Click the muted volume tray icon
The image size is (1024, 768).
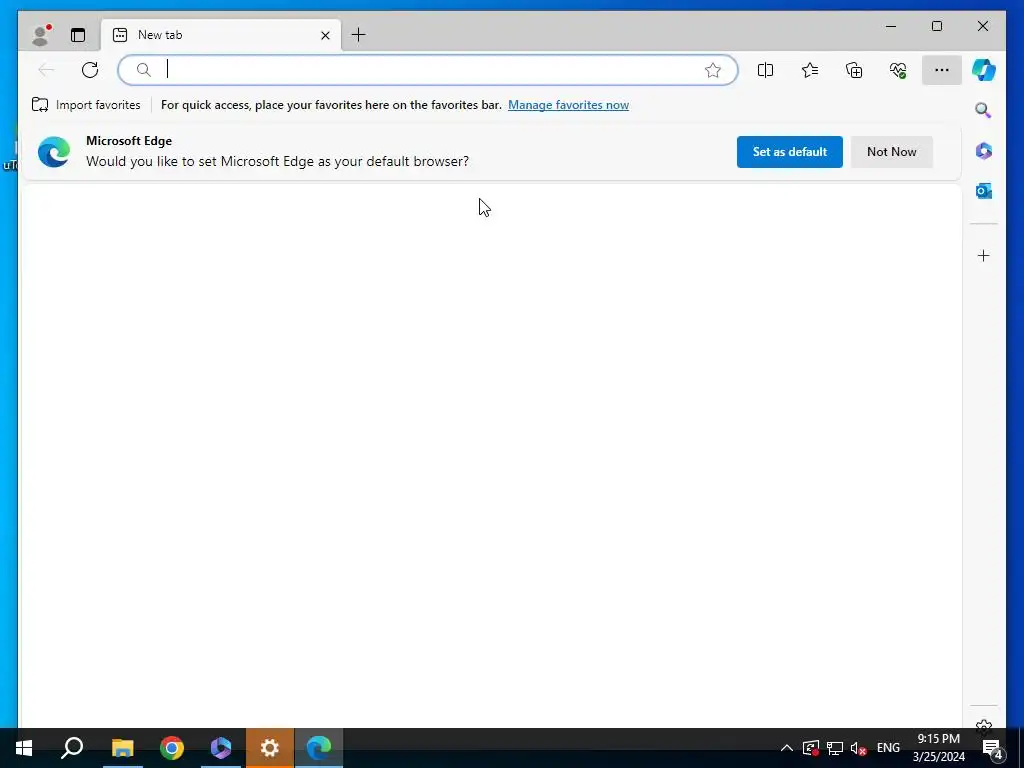pos(859,748)
